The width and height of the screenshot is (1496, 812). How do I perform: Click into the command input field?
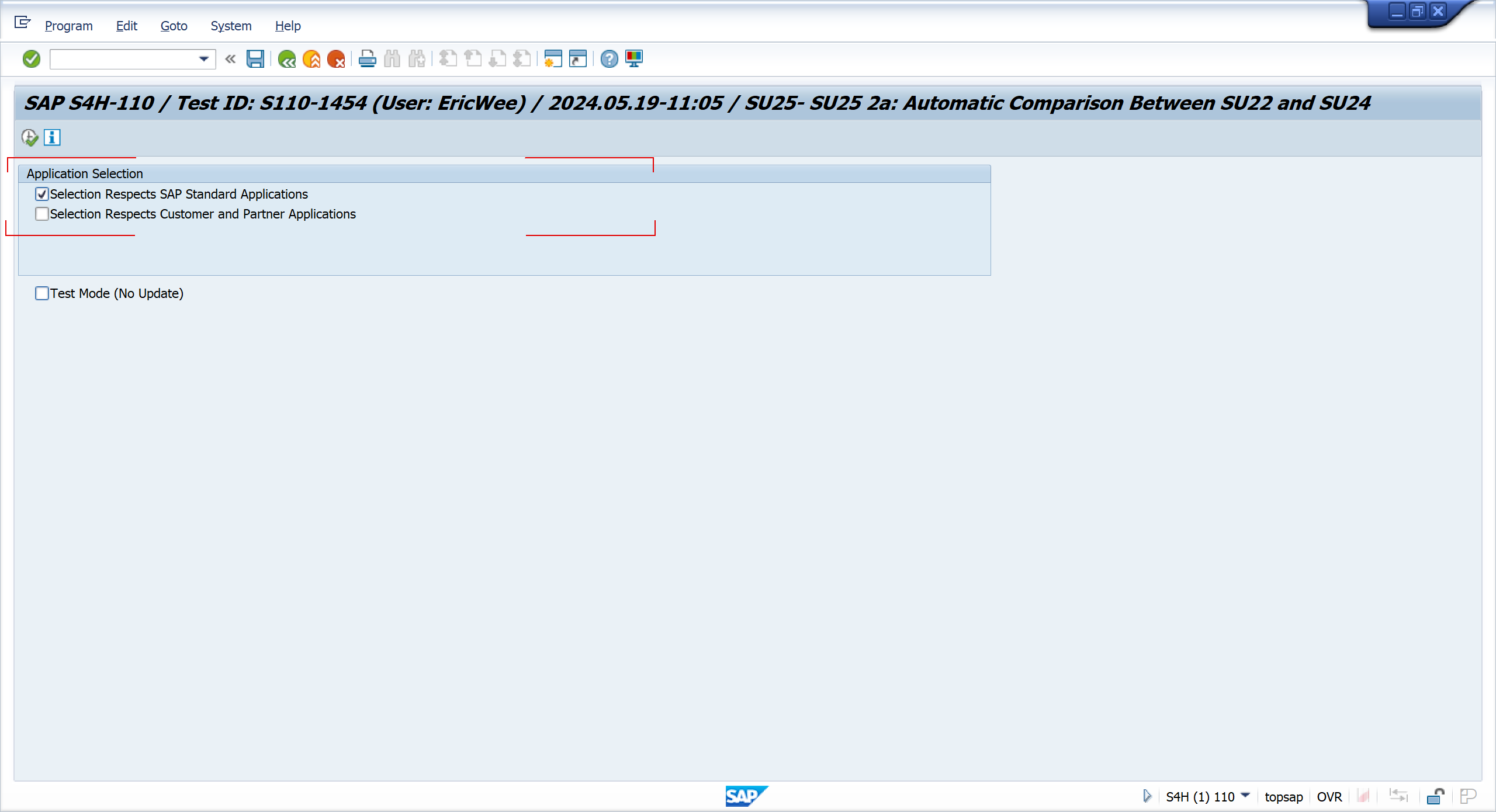(x=123, y=59)
